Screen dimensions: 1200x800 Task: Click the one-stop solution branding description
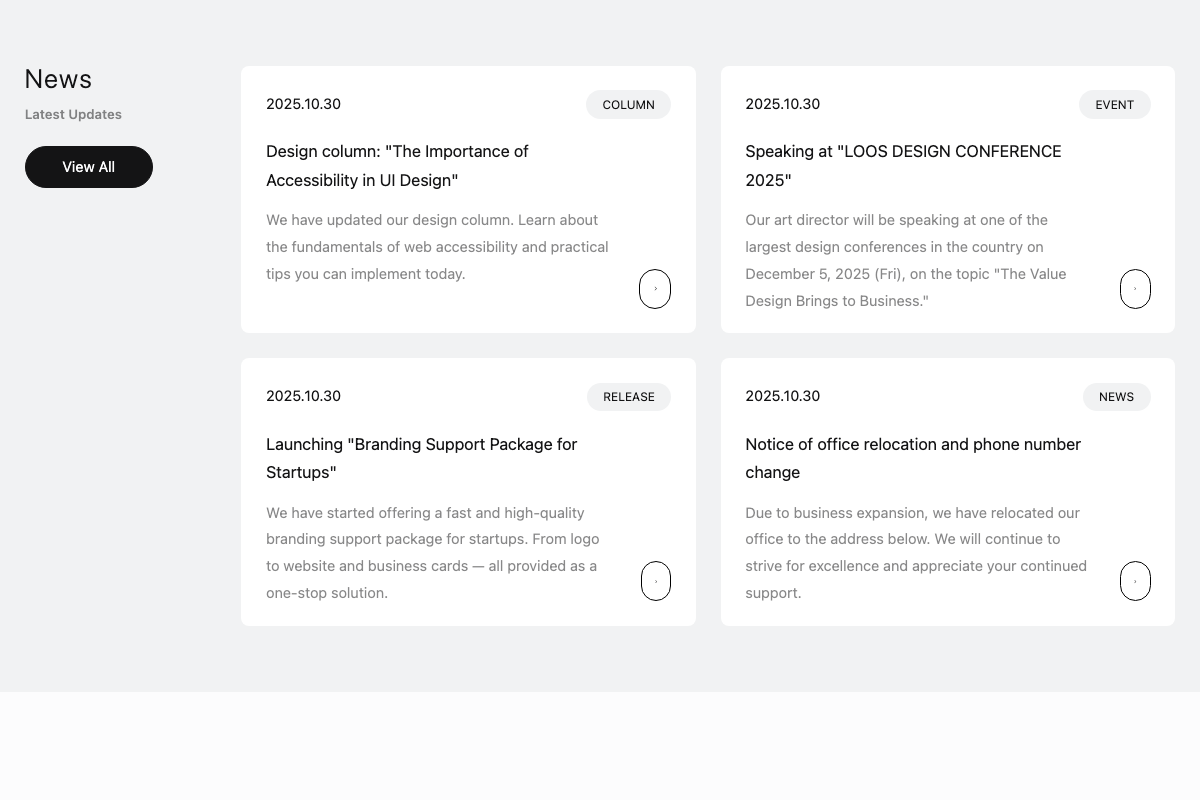[432, 552]
